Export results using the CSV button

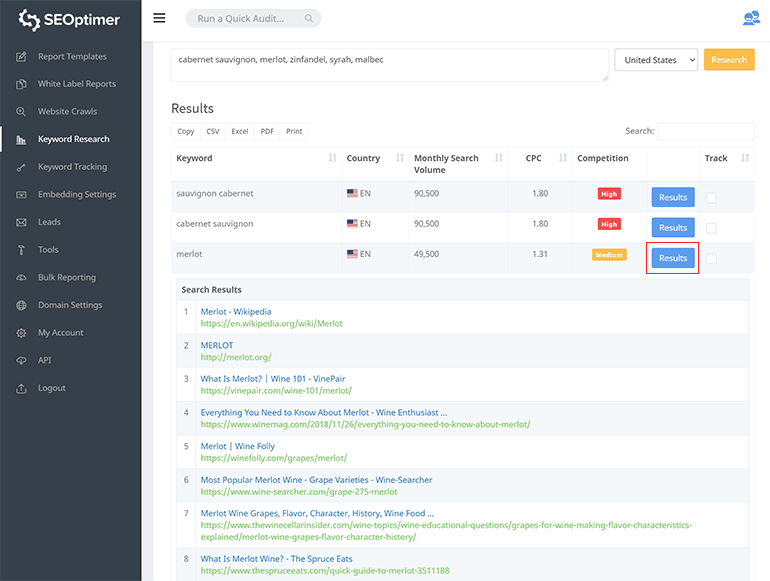point(213,132)
